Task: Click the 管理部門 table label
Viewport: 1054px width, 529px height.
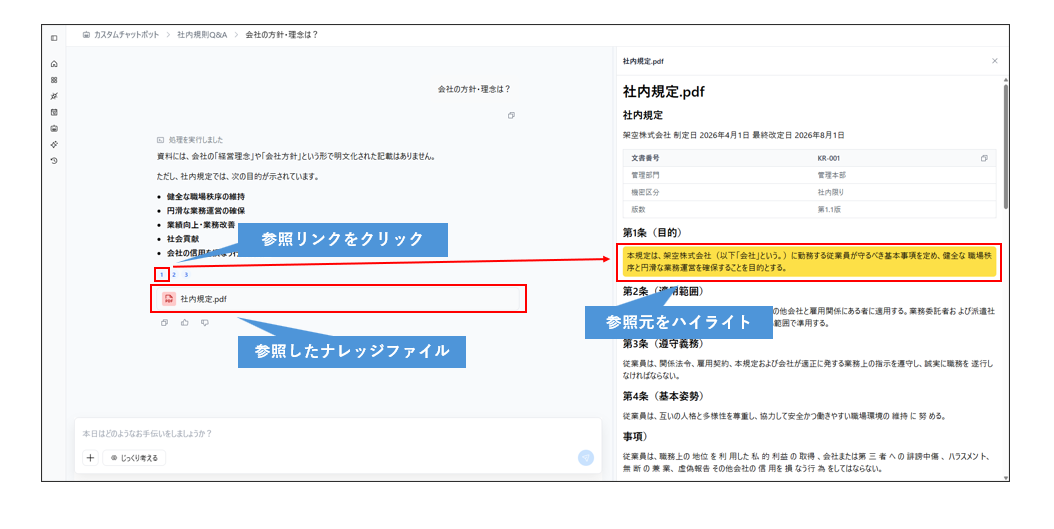Action: [645, 175]
